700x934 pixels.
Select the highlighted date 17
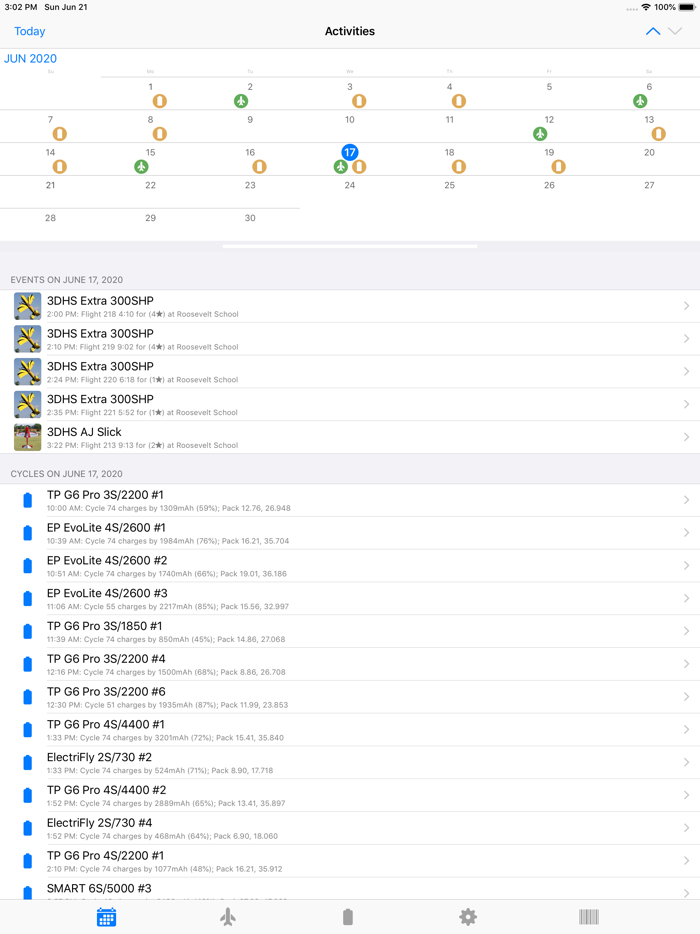click(x=350, y=152)
